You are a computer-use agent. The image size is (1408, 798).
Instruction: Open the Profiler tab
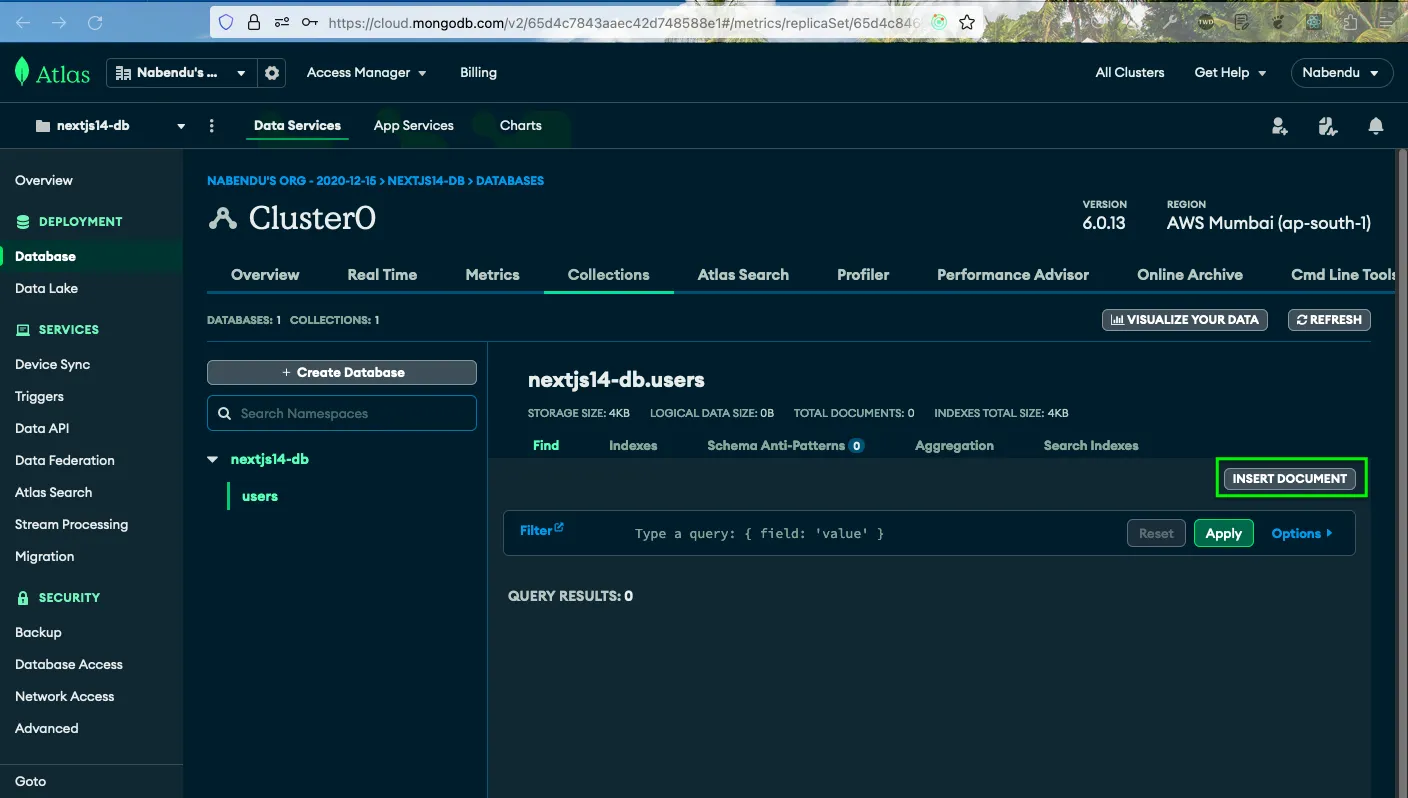tap(863, 274)
